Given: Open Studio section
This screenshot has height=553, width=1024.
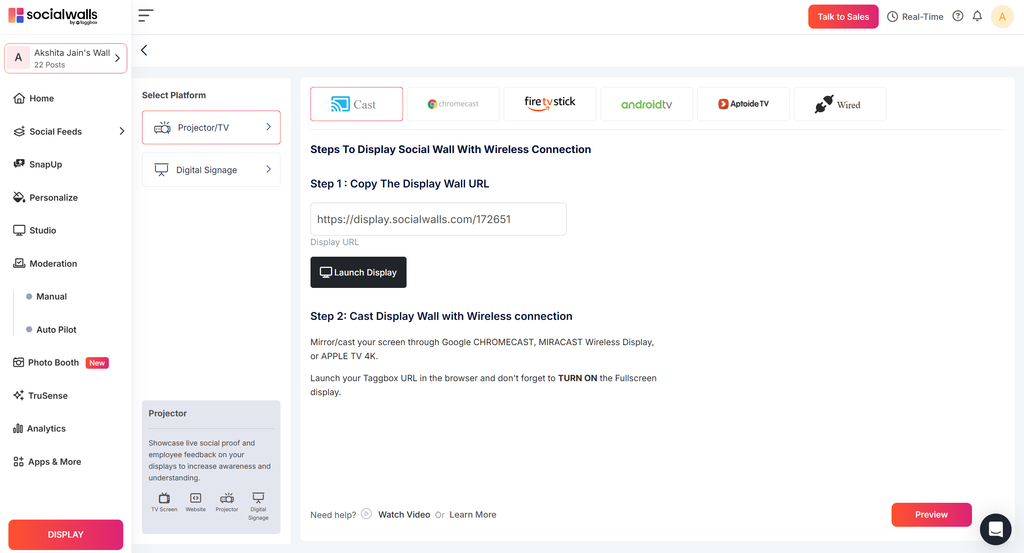Looking at the screenshot, I should click(x=35, y=230).
